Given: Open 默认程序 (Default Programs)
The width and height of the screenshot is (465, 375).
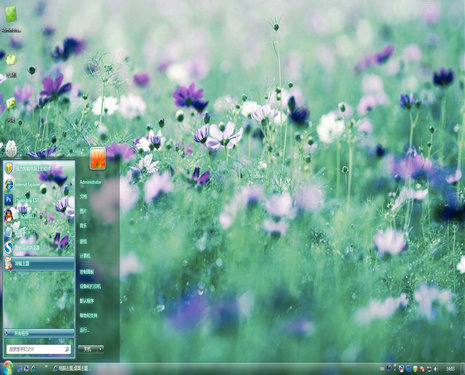Looking at the screenshot, I should (87, 301).
